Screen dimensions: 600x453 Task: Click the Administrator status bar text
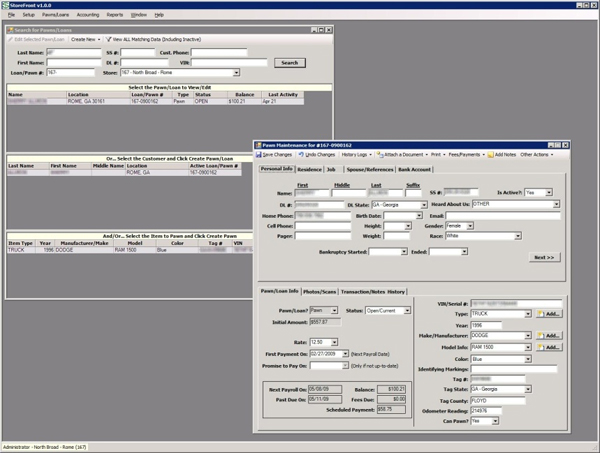pos(44,447)
